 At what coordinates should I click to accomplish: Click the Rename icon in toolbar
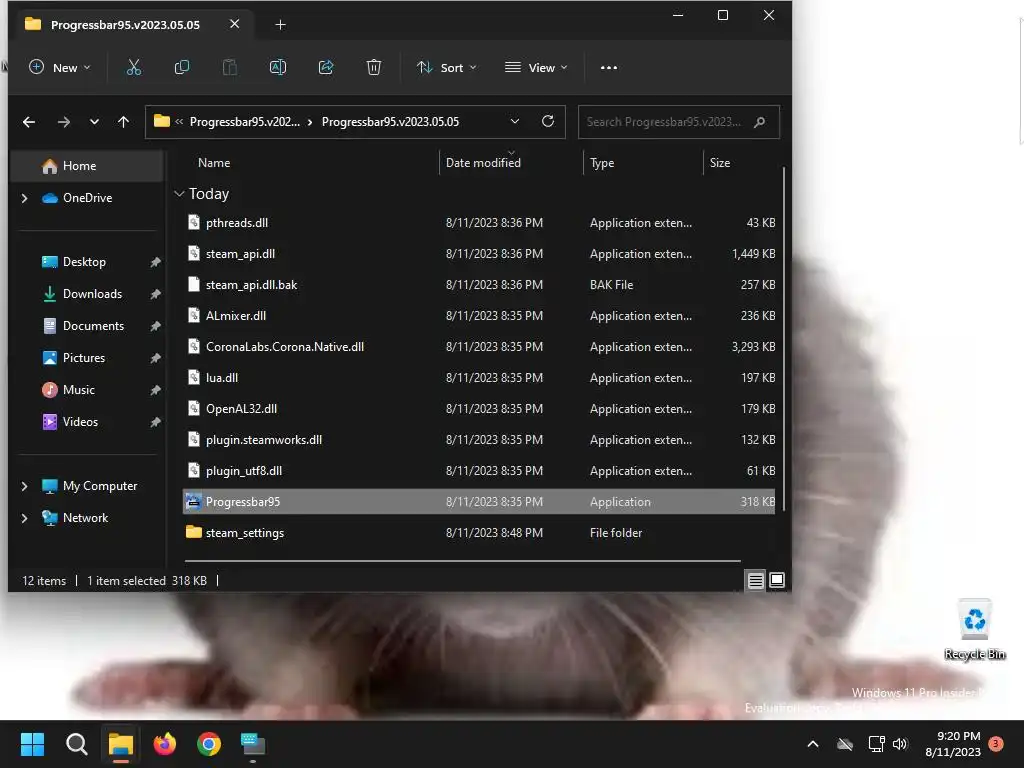(x=278, y=67)
